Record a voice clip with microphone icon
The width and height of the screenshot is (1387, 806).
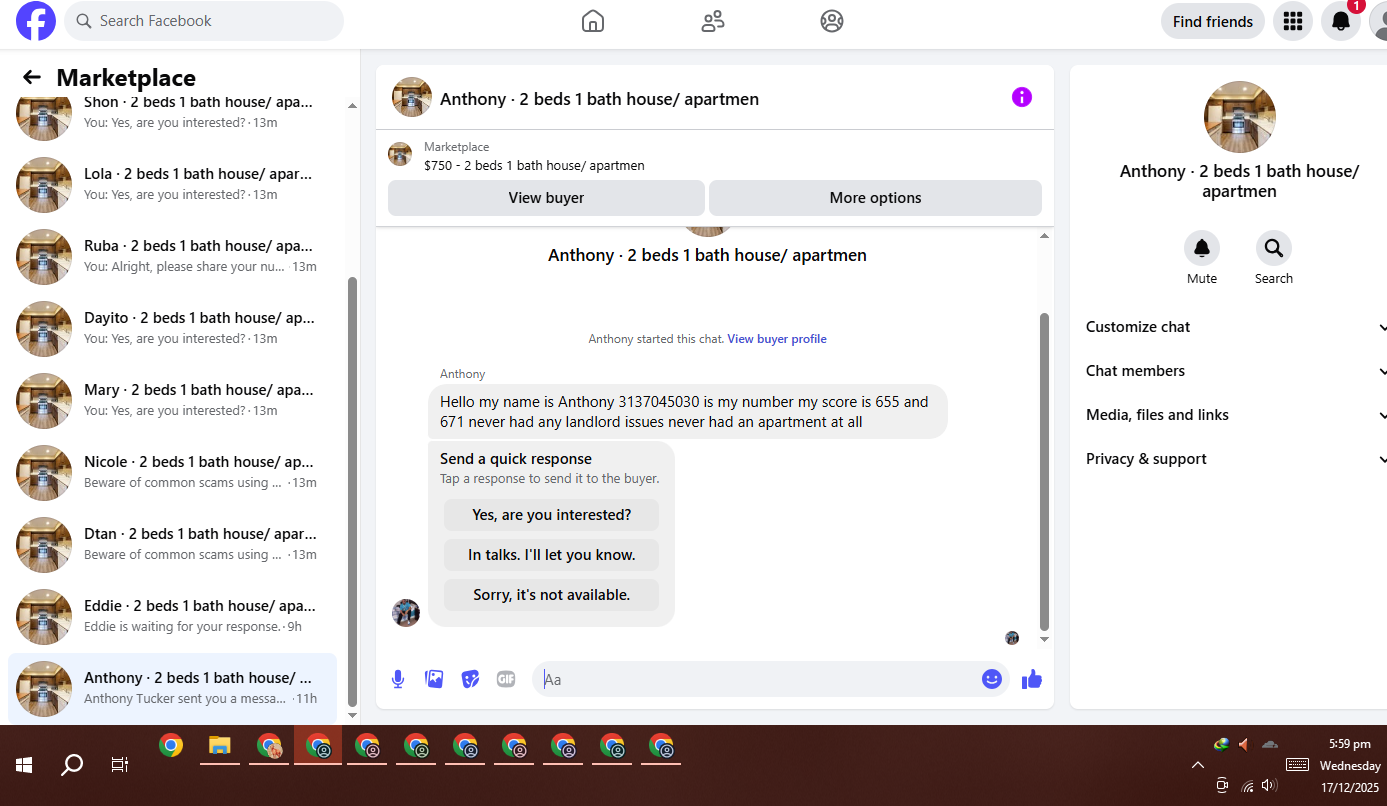tap(398, 679)
